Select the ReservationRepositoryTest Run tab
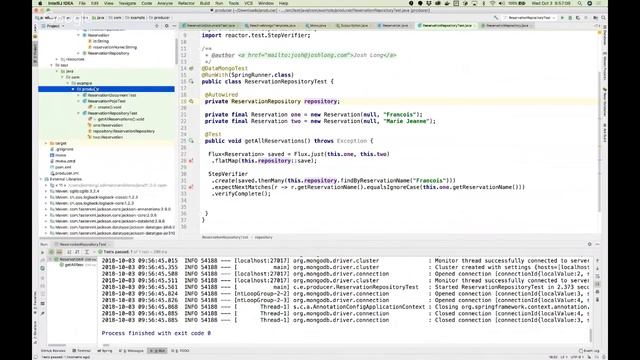 click(x=83, y=244)
